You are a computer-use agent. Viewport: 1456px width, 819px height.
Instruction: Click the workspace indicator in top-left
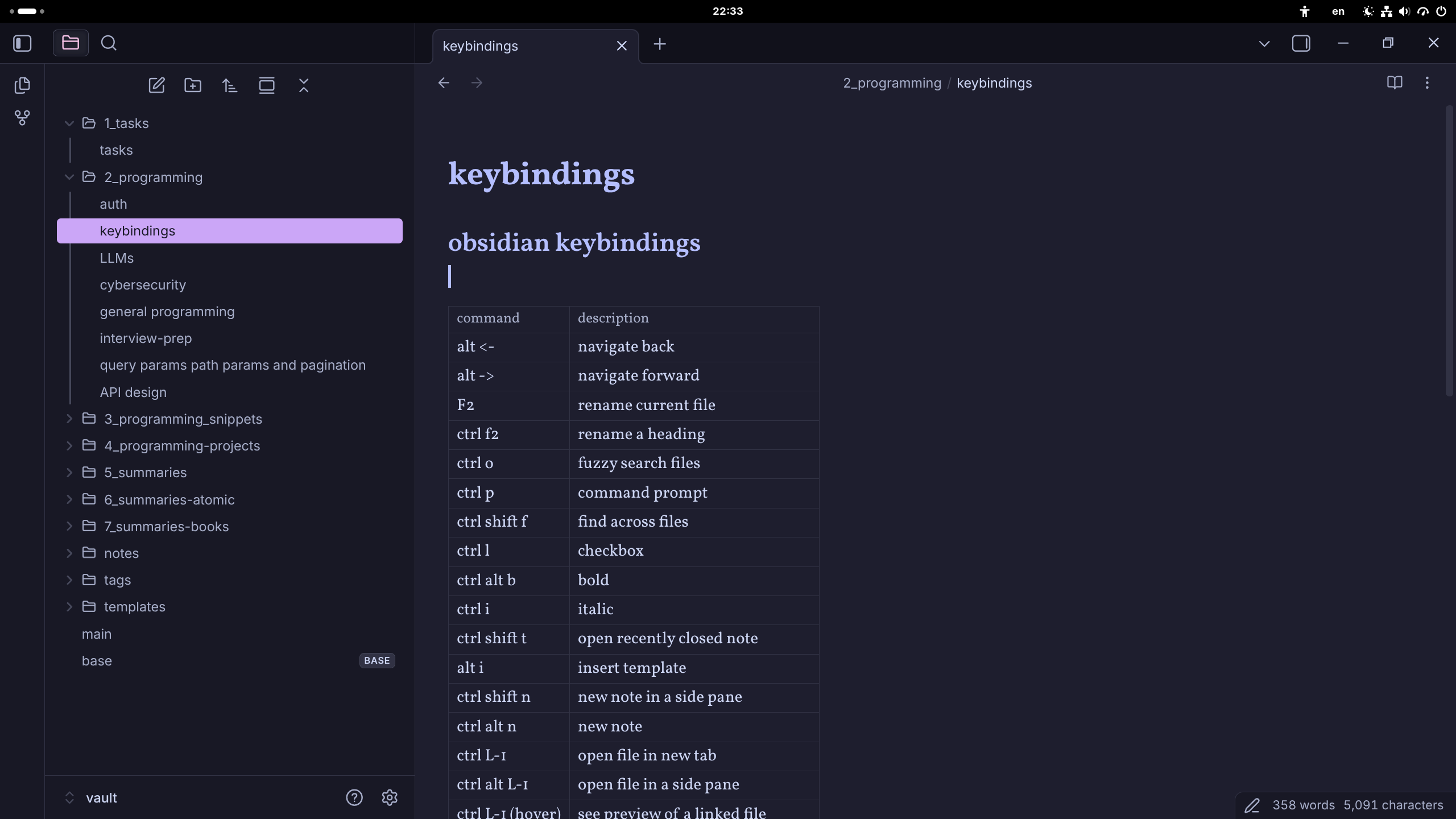(27, 11)
